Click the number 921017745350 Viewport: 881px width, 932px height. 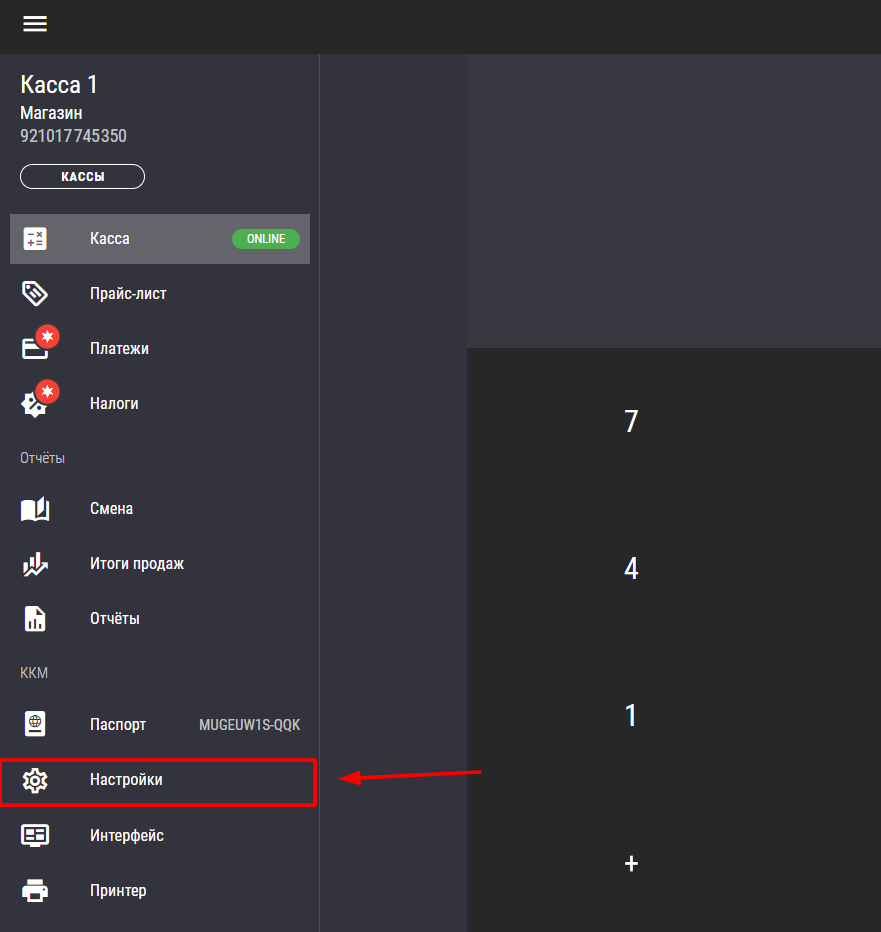pyautogui.click(x=73, y=136)
